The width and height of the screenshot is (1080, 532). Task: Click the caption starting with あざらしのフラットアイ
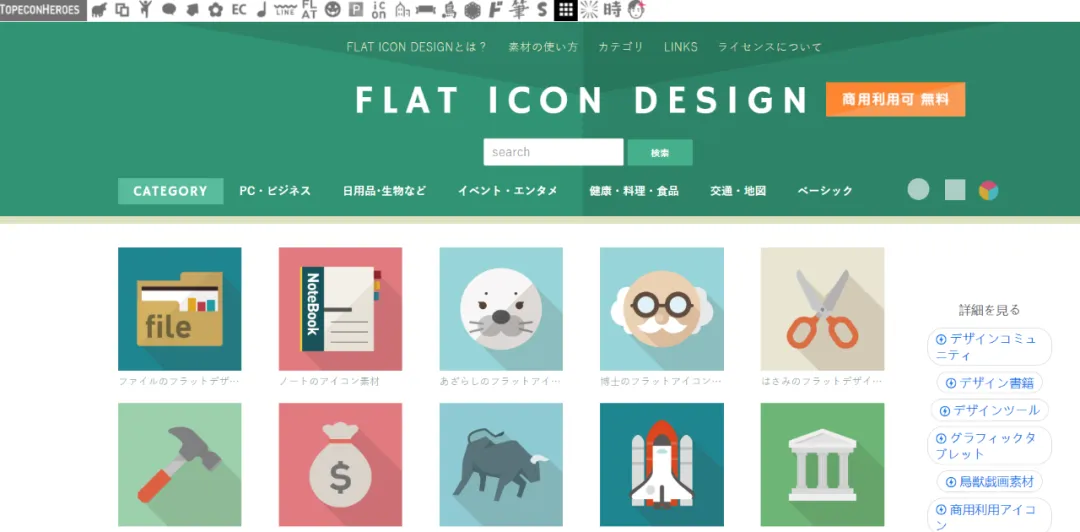pyautogui.click(x=500, y=380)
